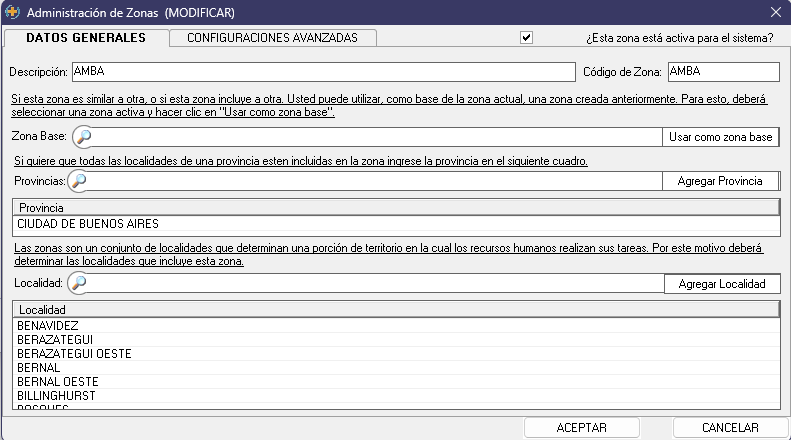
Task: Select the Datos Generales tab
Action: [86, 38]
